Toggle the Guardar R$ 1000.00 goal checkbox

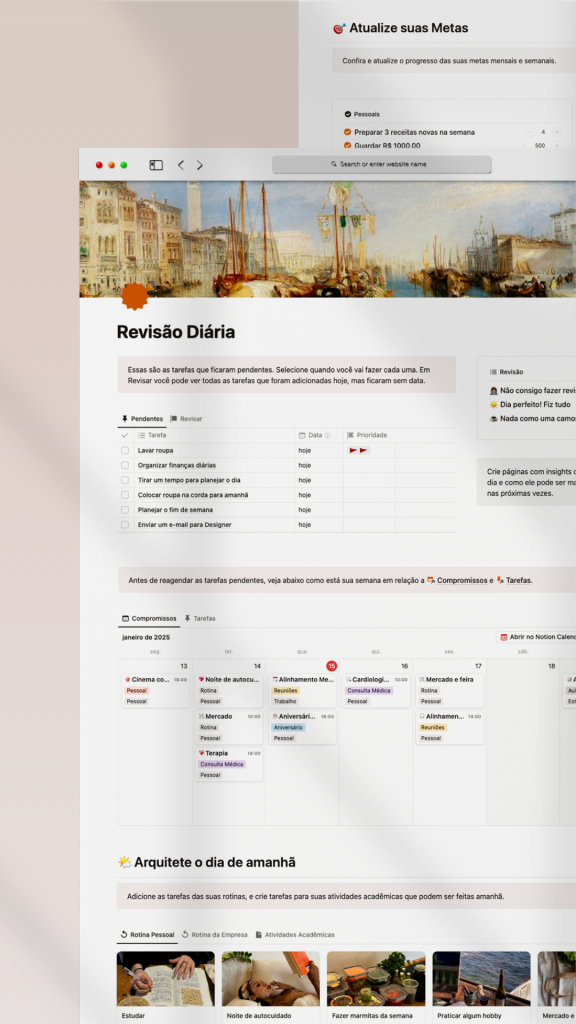pos(348,146)
